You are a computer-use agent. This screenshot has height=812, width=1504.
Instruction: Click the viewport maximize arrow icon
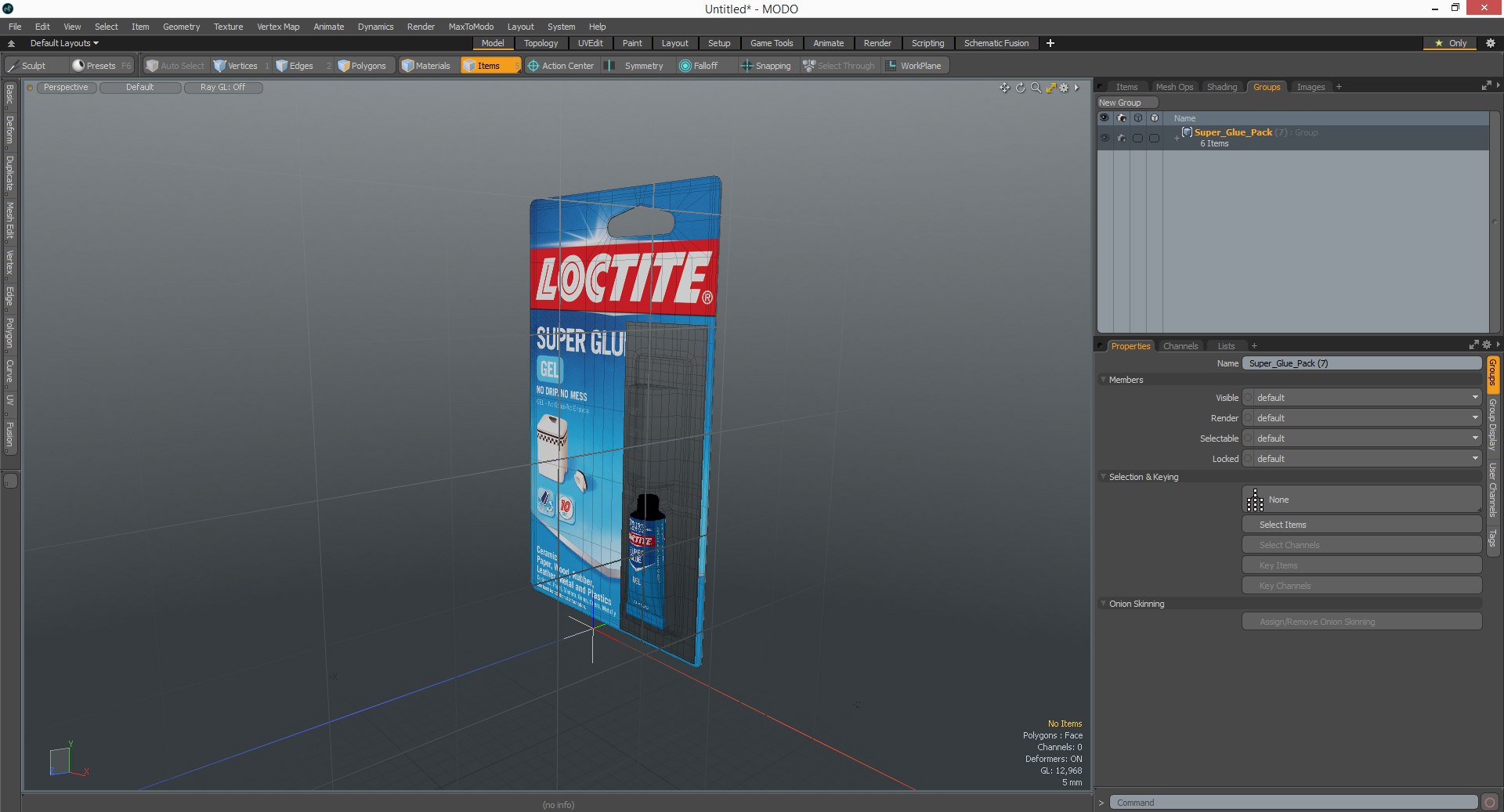(x=1051, y=88)
